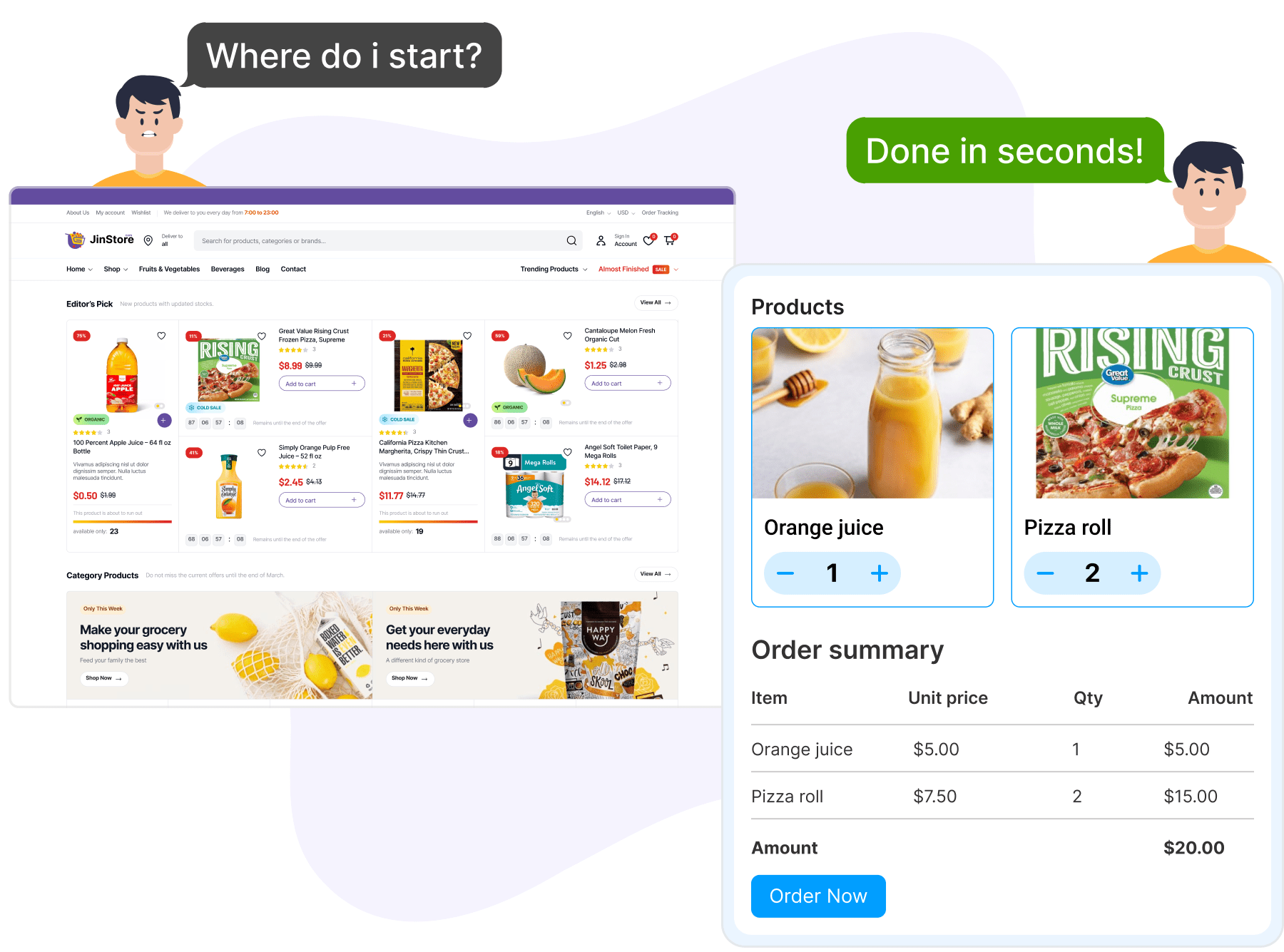
Task: Click the Sign In account person icon
Action: coord(601,241)
